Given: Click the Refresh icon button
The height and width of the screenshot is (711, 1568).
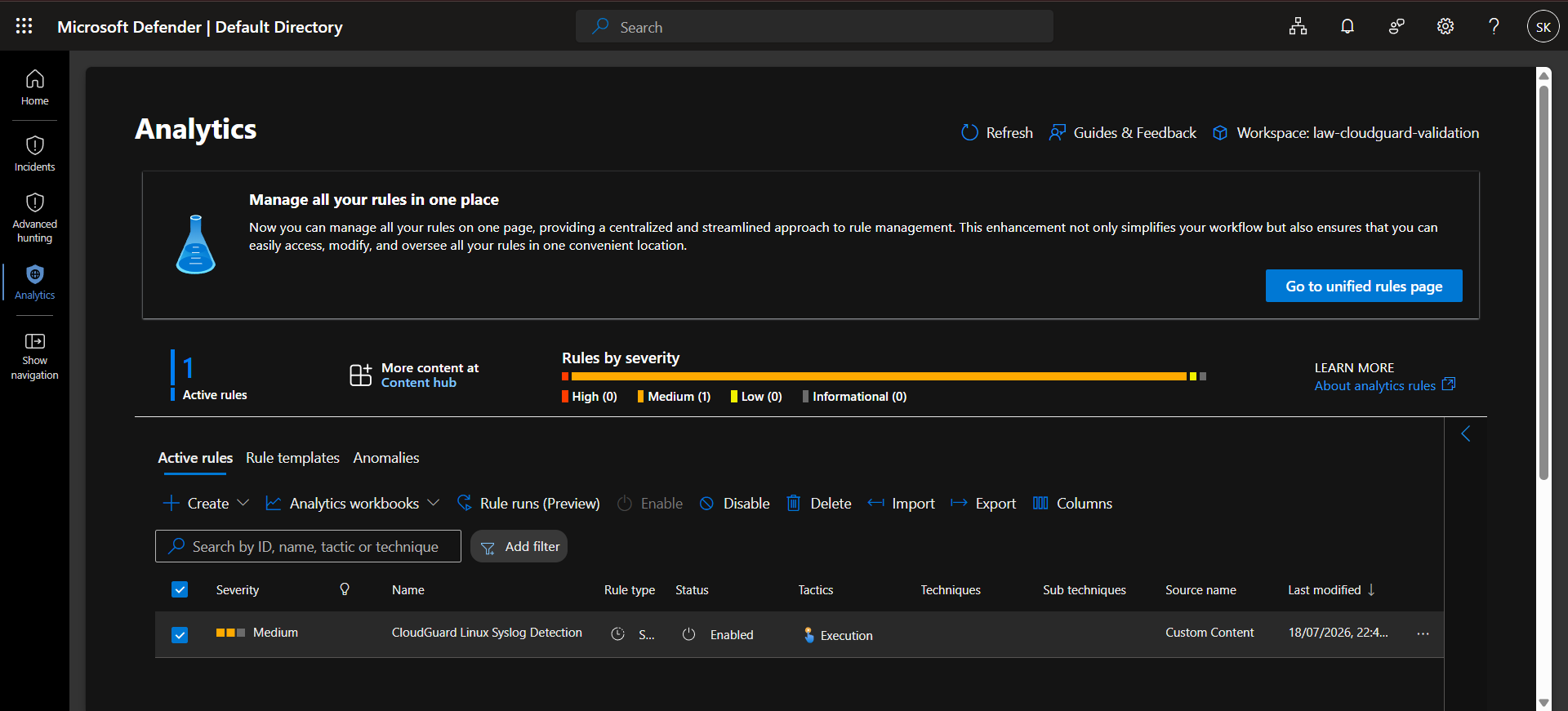Looking at the screenshot, I should pos(969,132).
